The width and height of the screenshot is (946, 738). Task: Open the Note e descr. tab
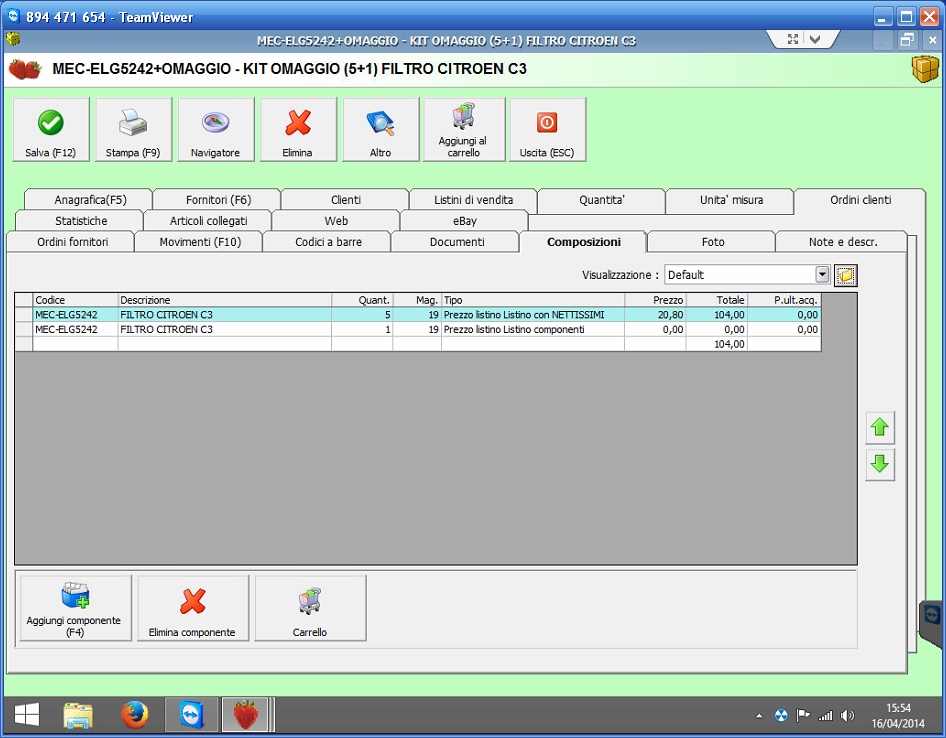842,242
